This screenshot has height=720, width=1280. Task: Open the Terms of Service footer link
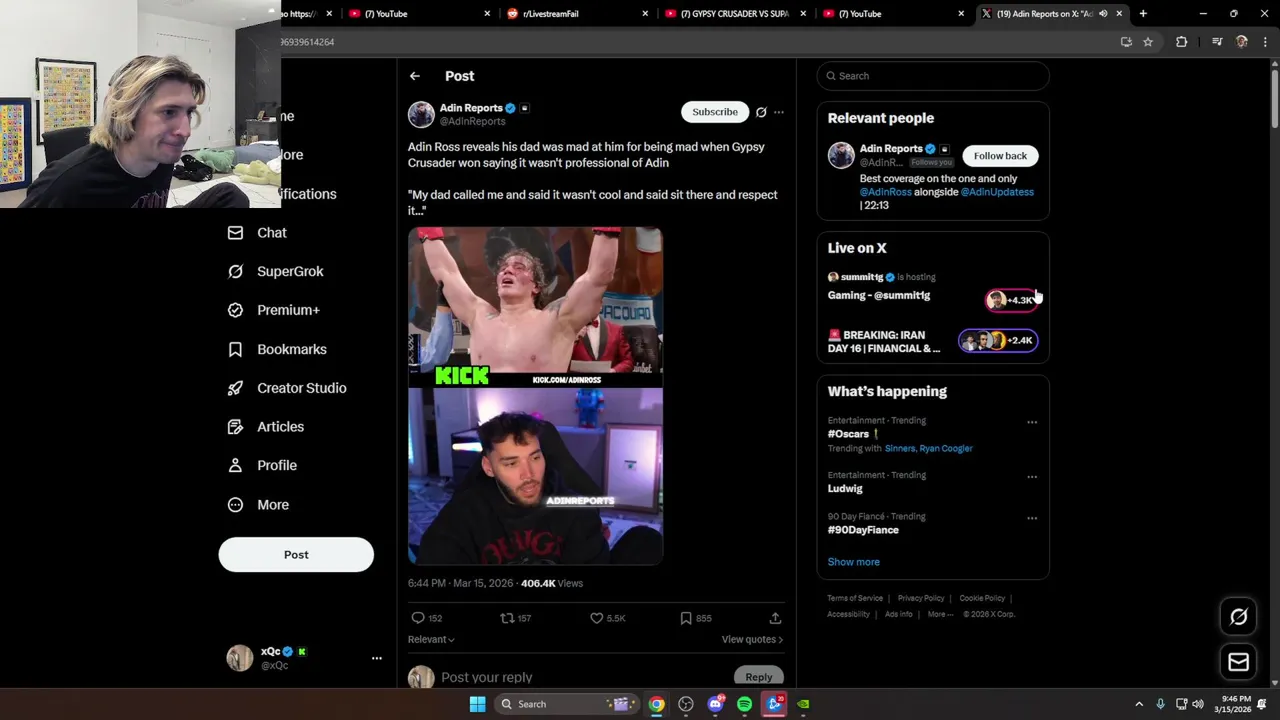pyautogui.click(x=855, y=598)
